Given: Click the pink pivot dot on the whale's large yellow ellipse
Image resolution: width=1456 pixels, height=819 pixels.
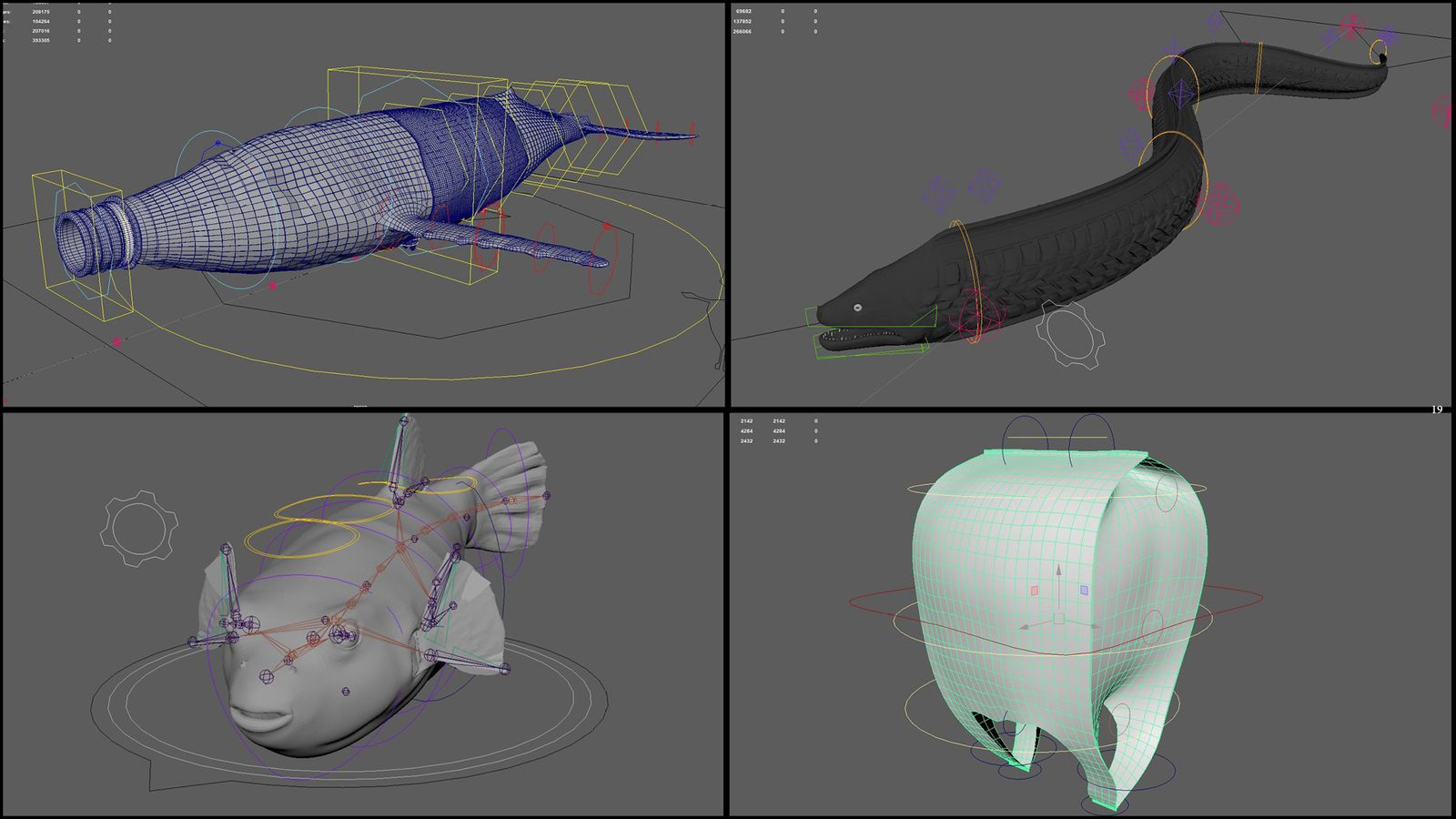Looking at the screenshot, I should pyautogui.click(x=116, y=342).
